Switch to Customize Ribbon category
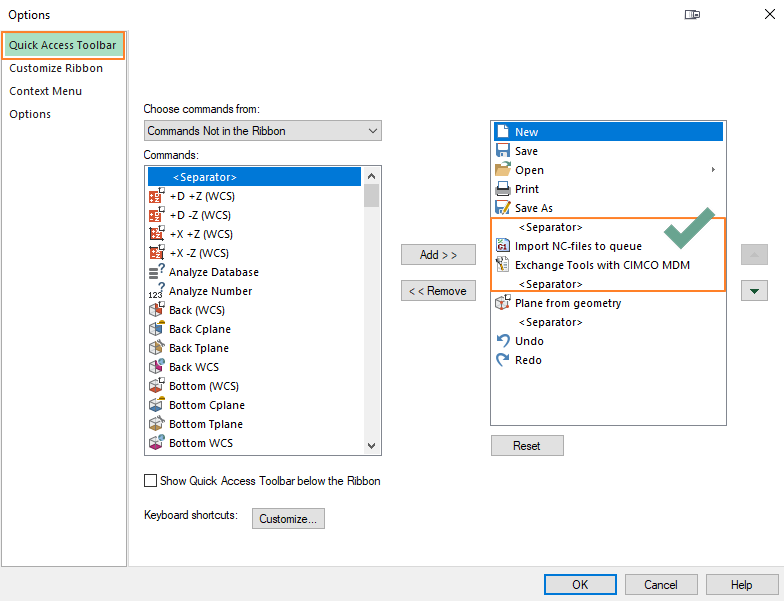Image resolution: width=784 pixels, height=601 pixels. pyautogui.click(x=56, y=68)
